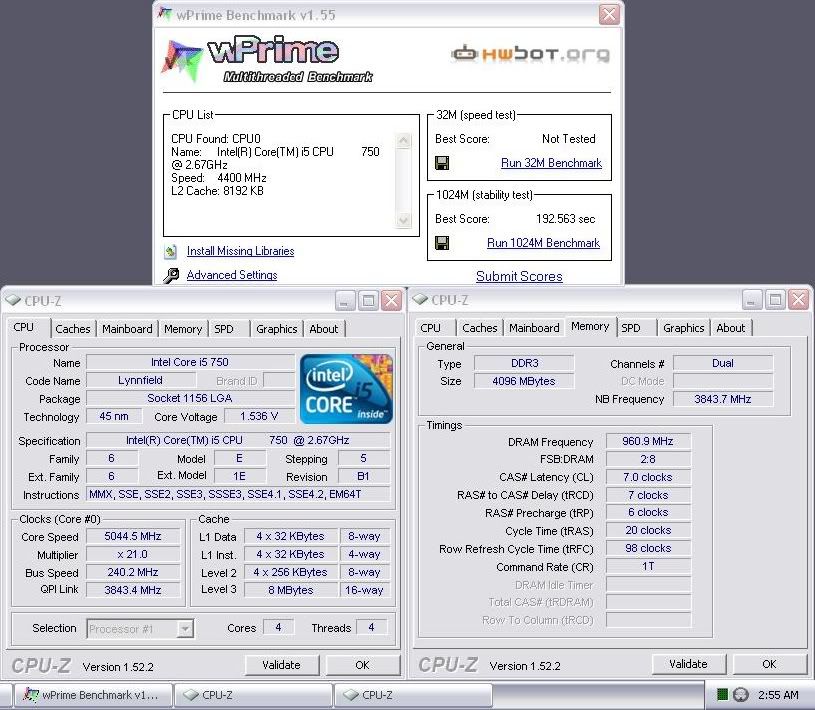The width and height of the screenshot is (815, 710).
Task: Click right CPU-Z window title icon
Action: point(419,299)
